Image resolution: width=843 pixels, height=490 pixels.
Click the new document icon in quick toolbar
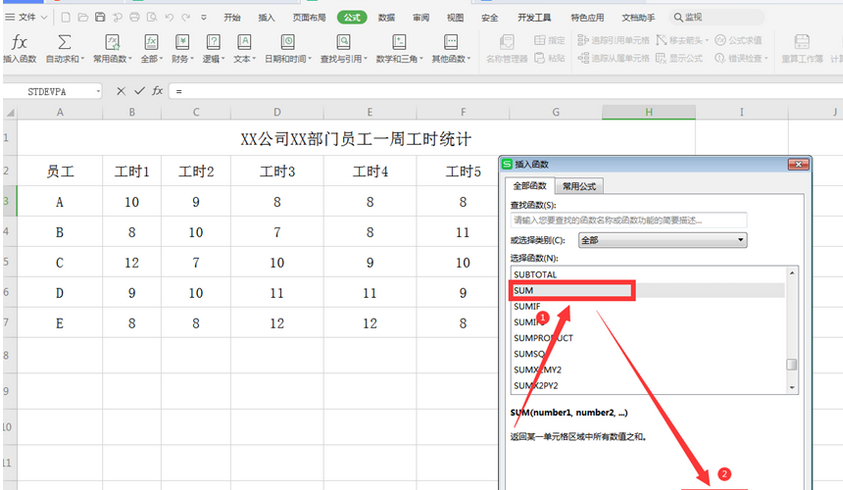pyautogui.click(x=66, y=17)
